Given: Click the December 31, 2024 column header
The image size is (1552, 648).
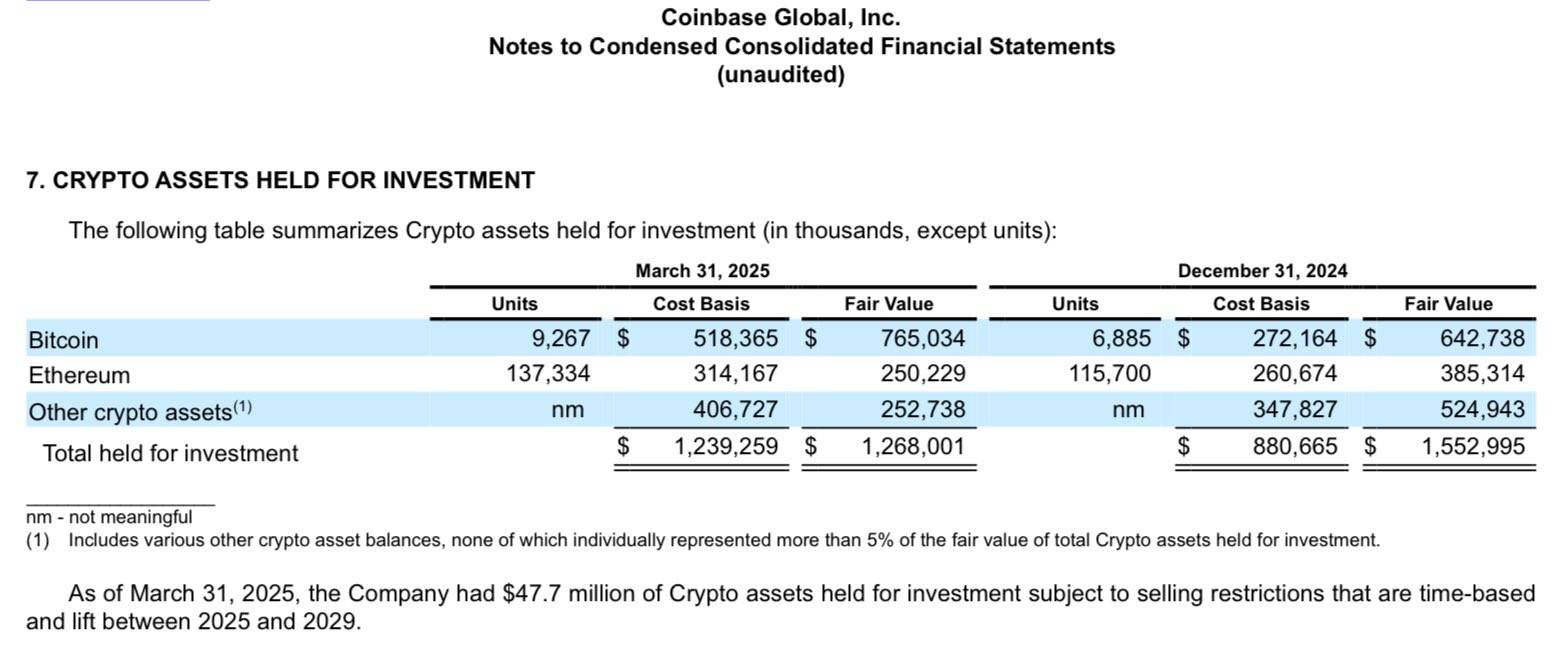Looking at the screenshot, I should pyautogui.click(x=1262, y=271).
